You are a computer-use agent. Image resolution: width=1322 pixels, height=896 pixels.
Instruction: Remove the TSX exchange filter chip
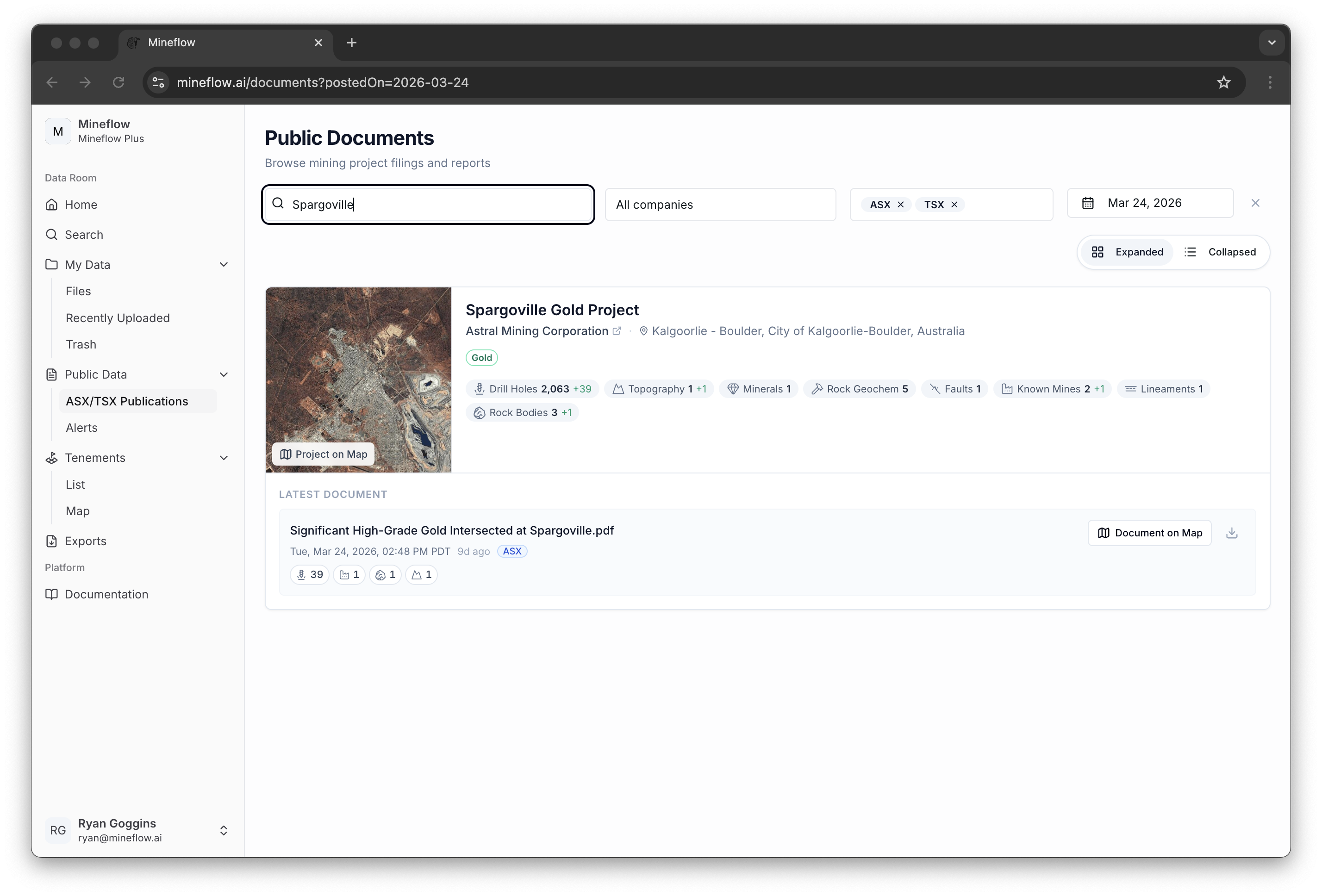point(954,205)
